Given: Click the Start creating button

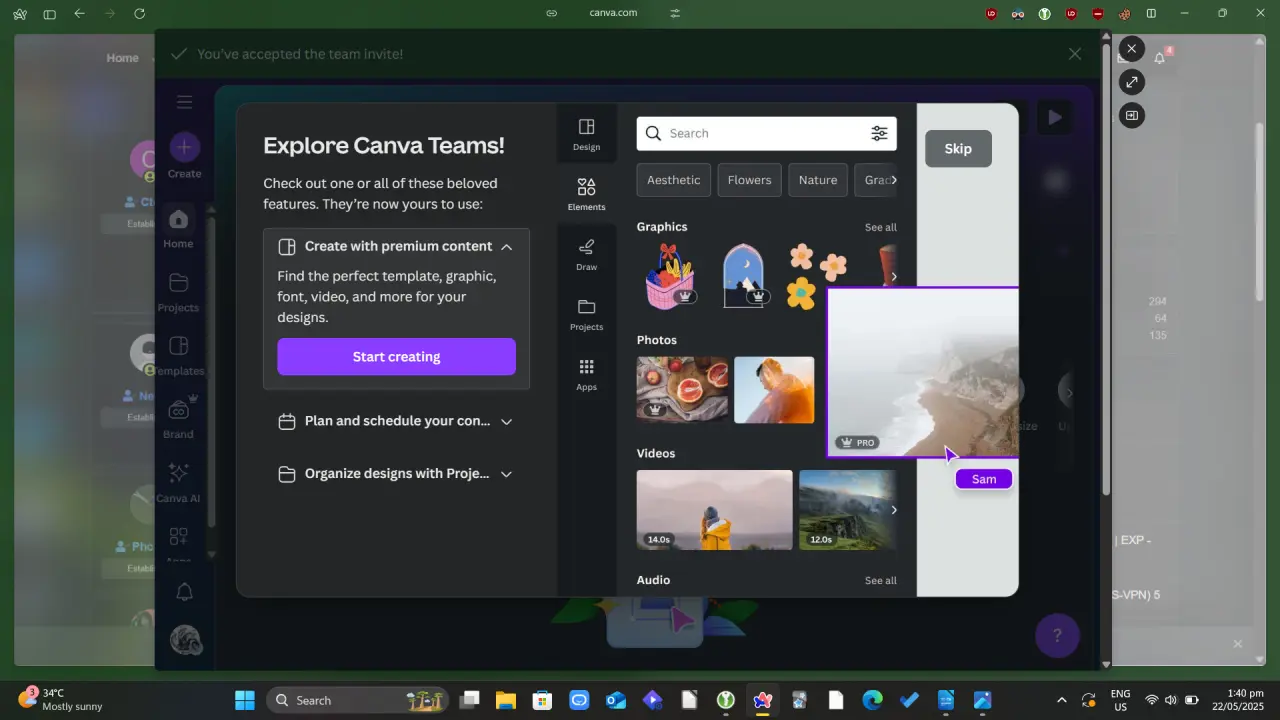Looking at the screenshot, I should click(x=396, y=357).
